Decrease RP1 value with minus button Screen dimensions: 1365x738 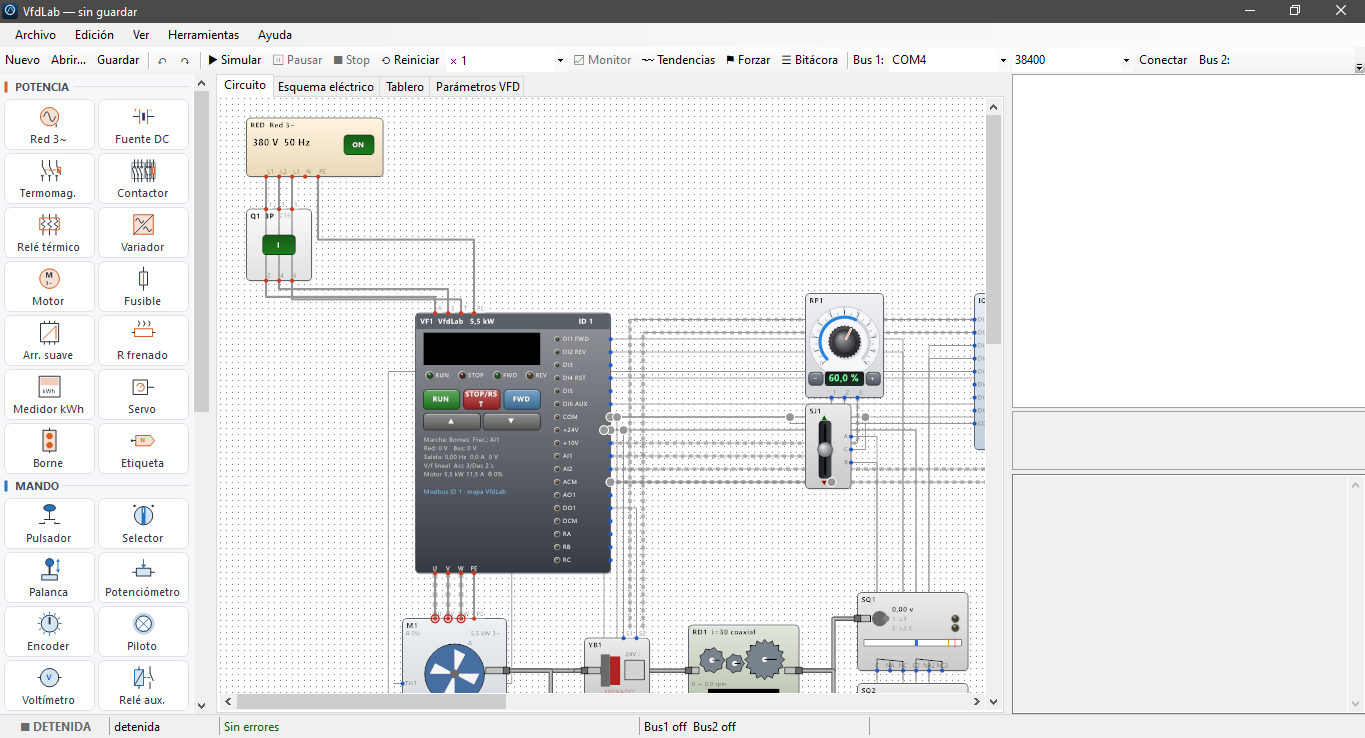pyautogui.click(x=816, y=379)
